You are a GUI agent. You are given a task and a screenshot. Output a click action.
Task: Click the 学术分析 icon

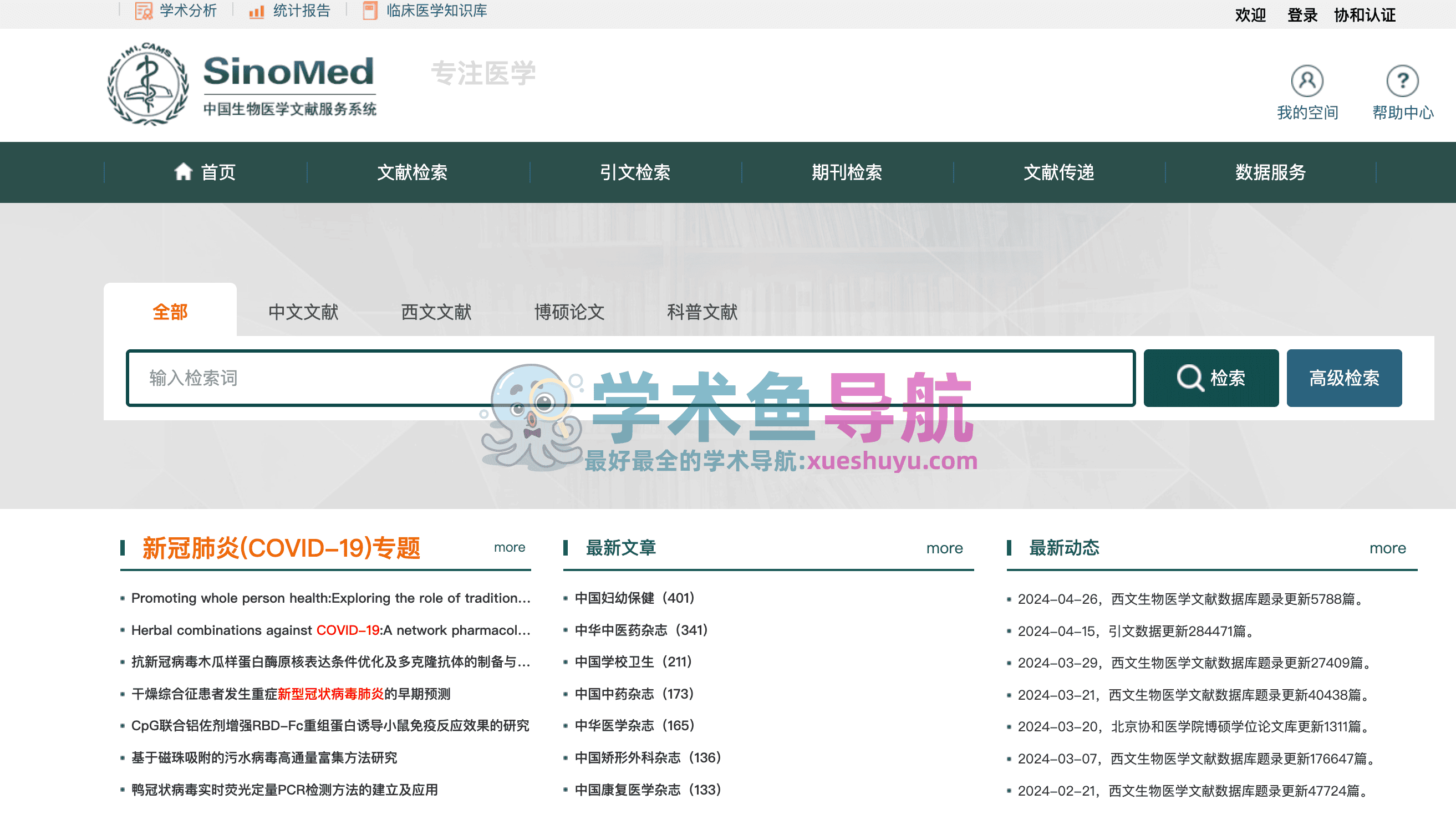point(144,11)
